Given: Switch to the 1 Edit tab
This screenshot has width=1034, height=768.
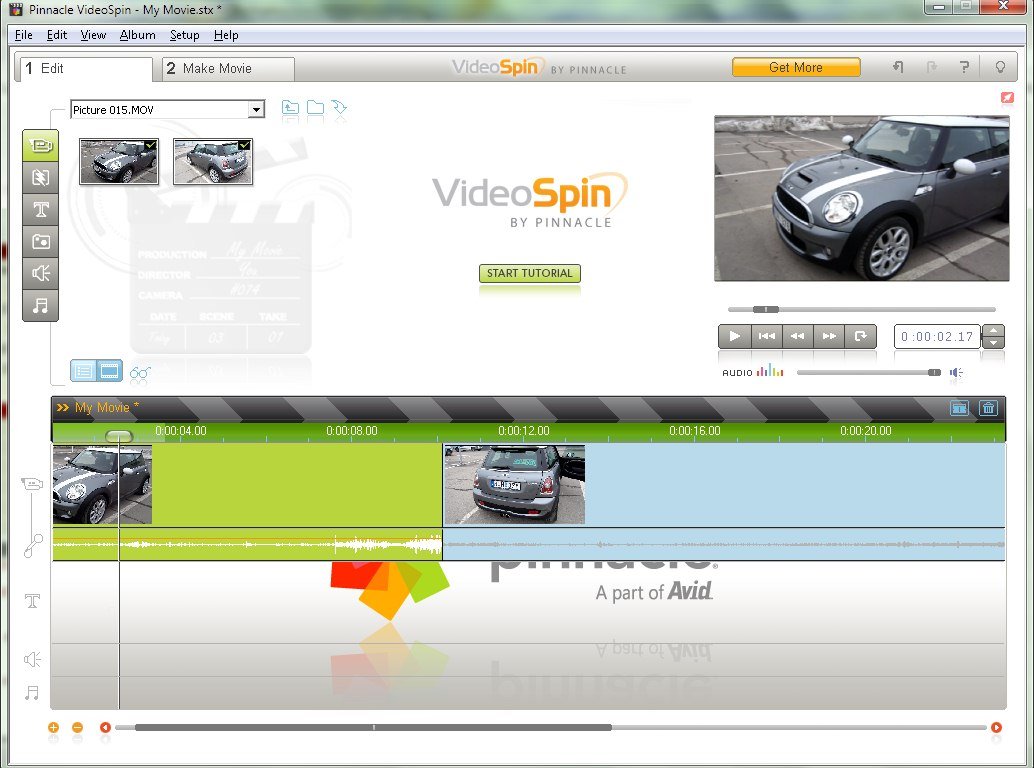Looking at the screenshot, I should click(x=84, y=69).
